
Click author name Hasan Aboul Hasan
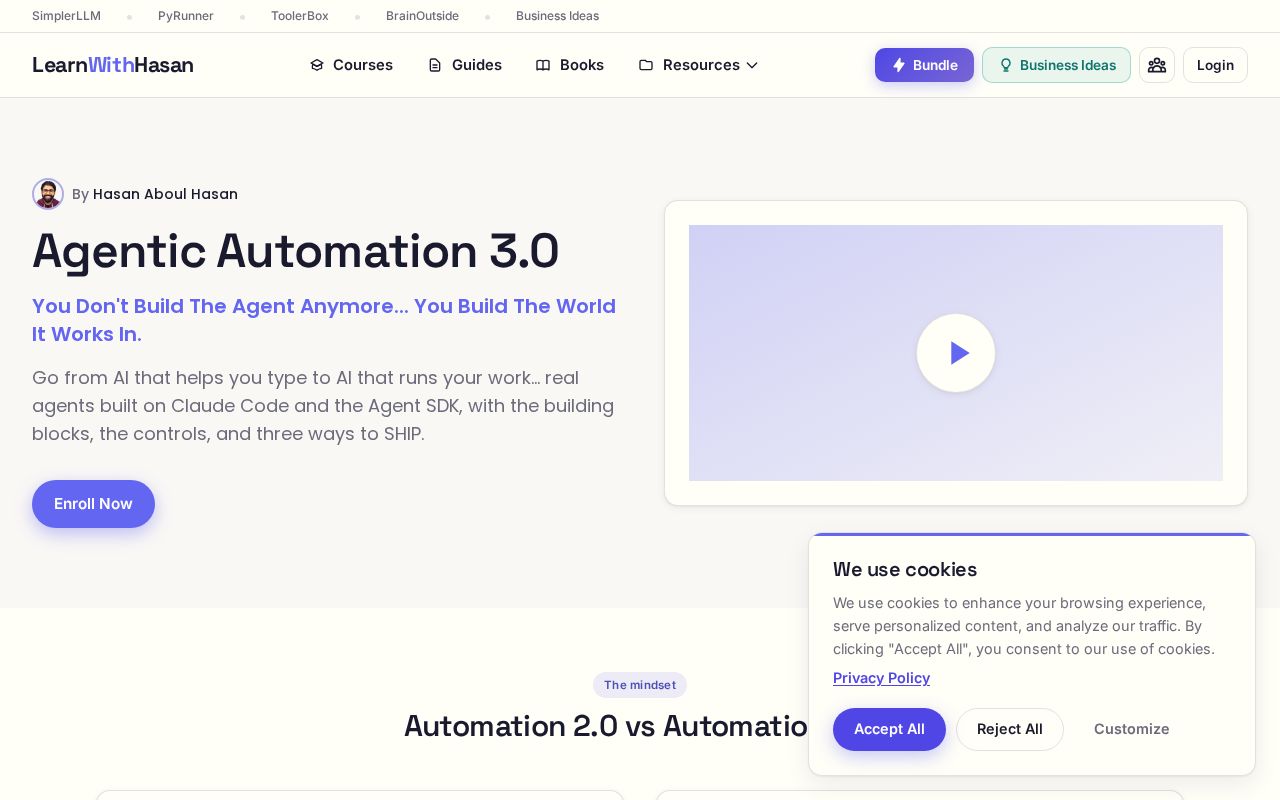165,194
